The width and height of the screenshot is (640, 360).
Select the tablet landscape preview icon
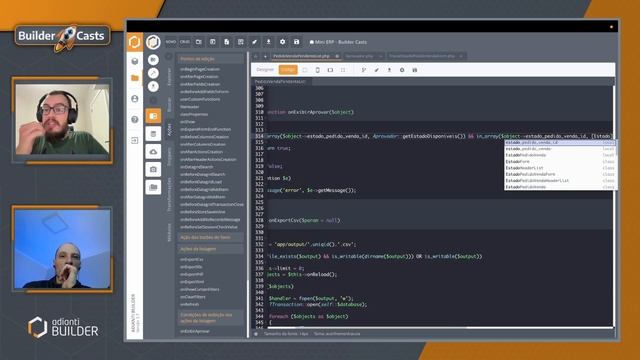coord(330,70)
